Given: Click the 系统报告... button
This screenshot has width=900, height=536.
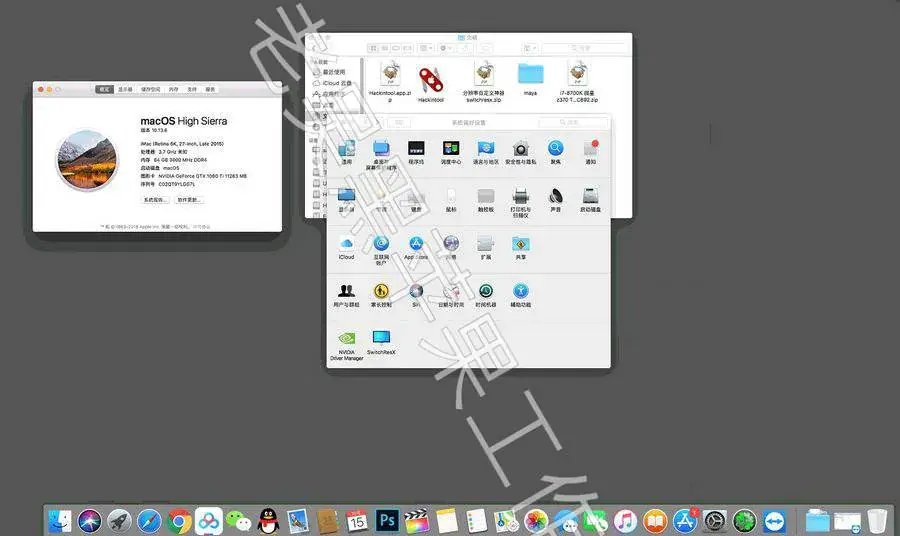Looking at the screenshot, I should [x=155, y=200].
